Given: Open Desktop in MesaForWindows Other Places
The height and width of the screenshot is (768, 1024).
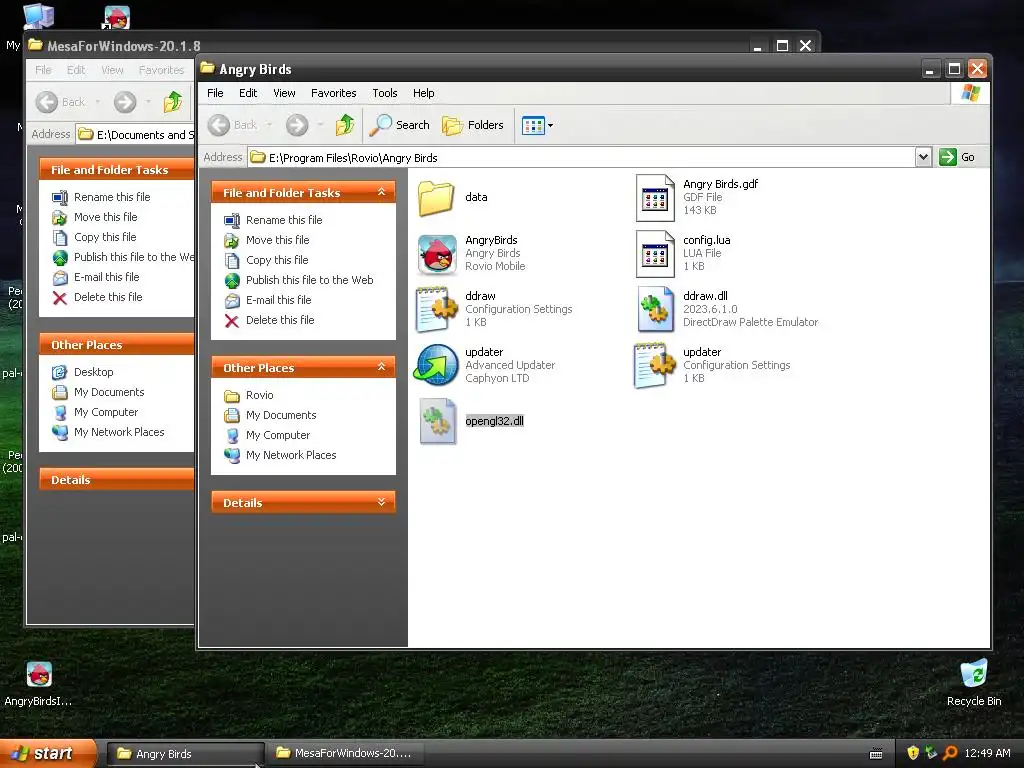Looking at the screenshot, I should pyautogui.click(x=93, y=372).
